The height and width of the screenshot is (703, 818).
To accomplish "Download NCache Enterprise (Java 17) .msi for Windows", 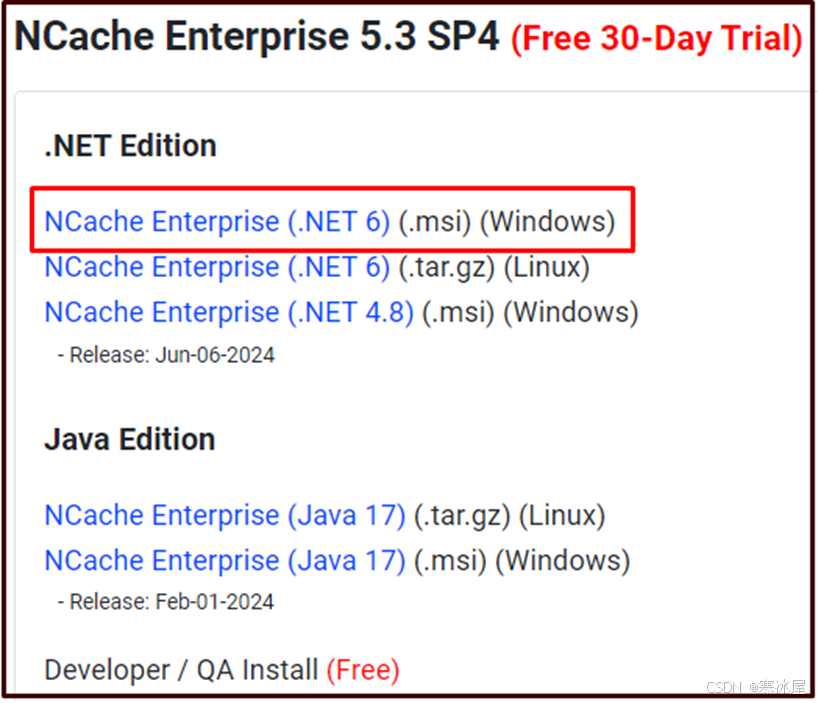I will point(222,560).
